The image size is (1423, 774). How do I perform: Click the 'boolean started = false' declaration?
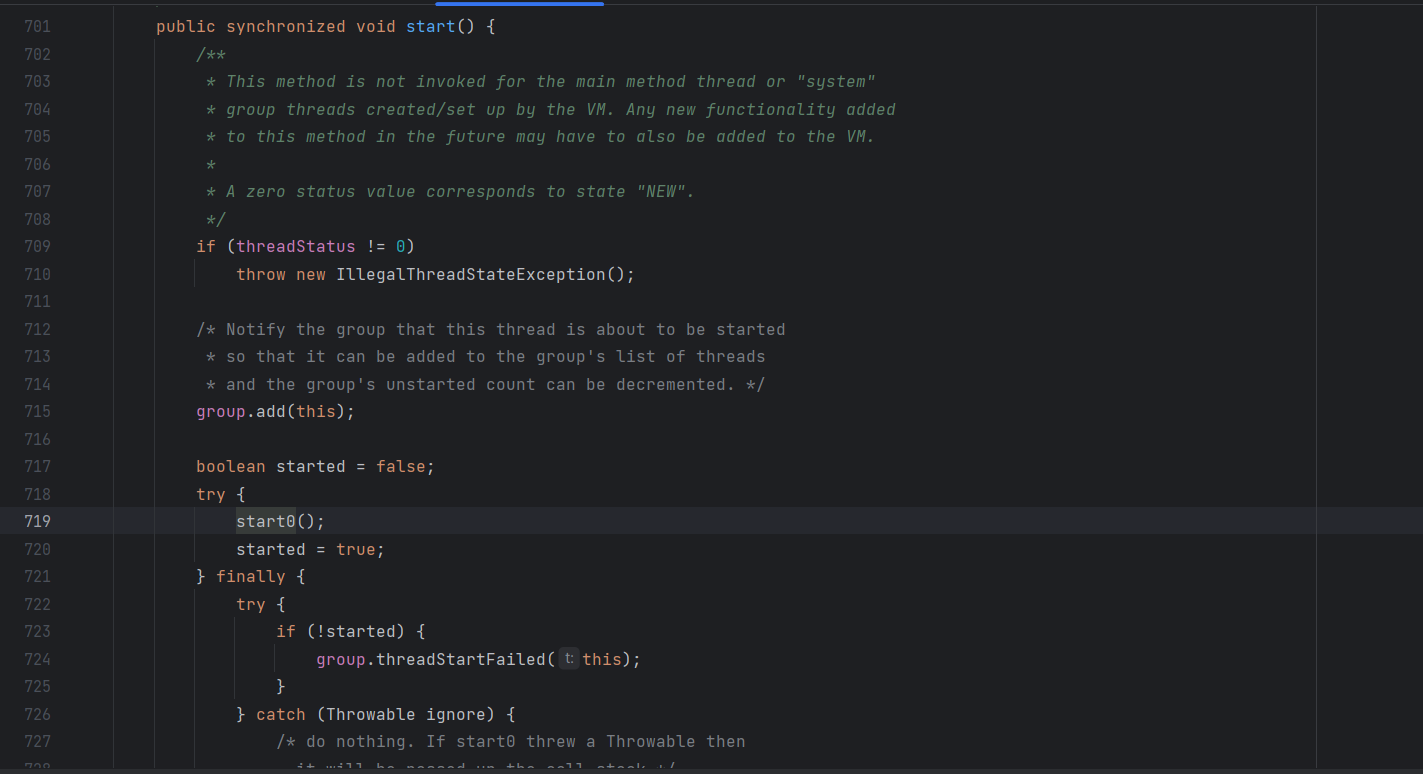(315, 466)
